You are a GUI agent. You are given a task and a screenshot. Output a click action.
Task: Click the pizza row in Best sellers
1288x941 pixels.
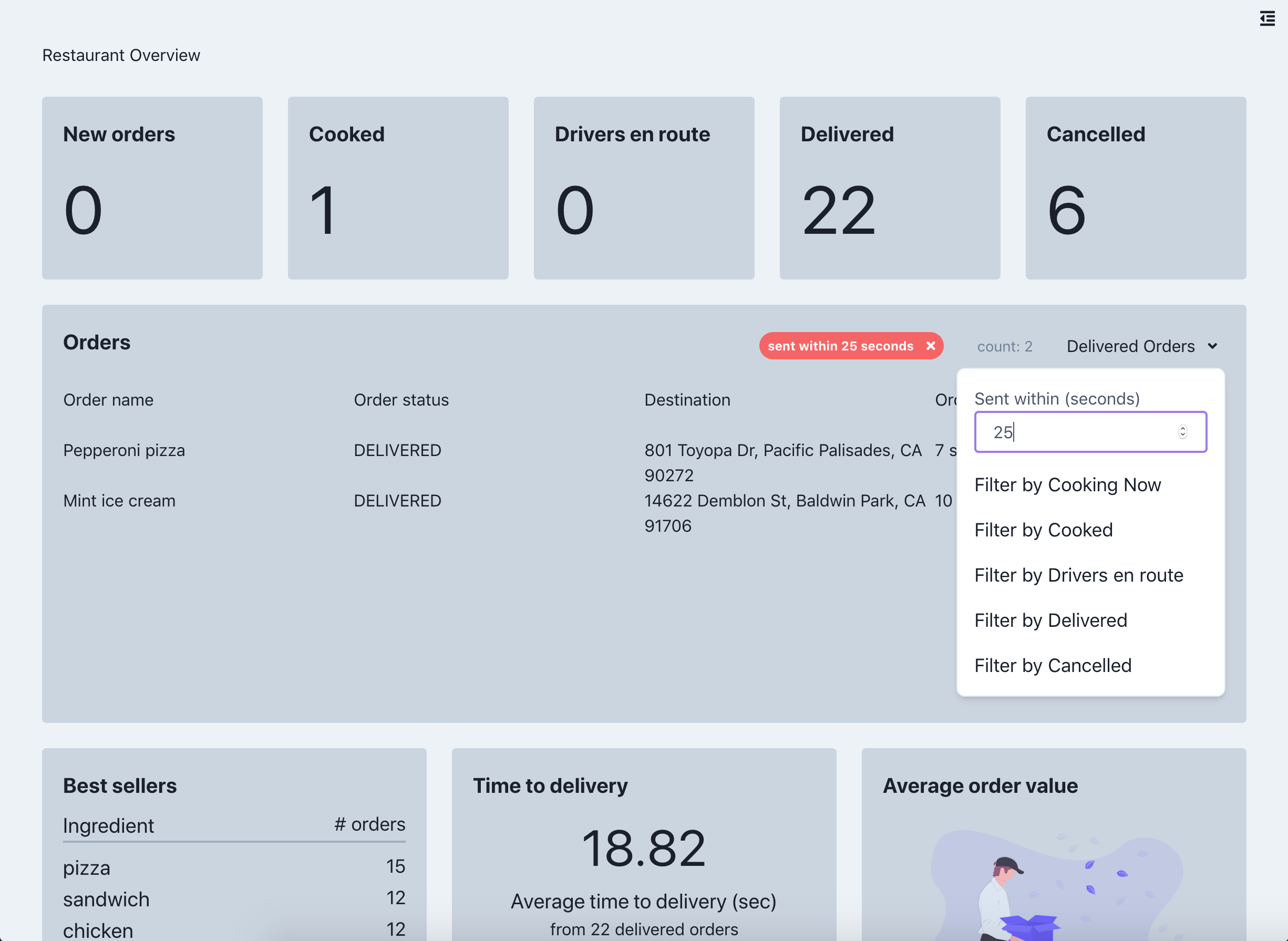[x=234, y=867]
